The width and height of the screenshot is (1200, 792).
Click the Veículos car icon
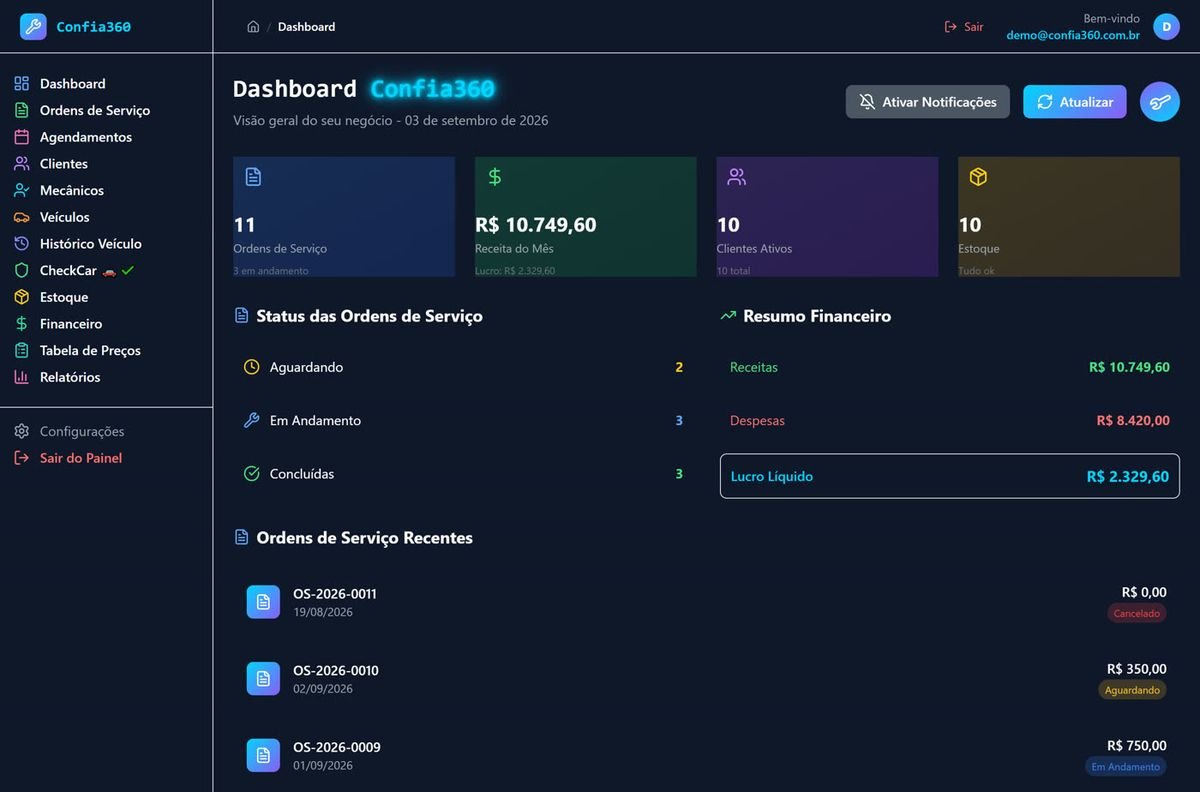pos(21,217)
